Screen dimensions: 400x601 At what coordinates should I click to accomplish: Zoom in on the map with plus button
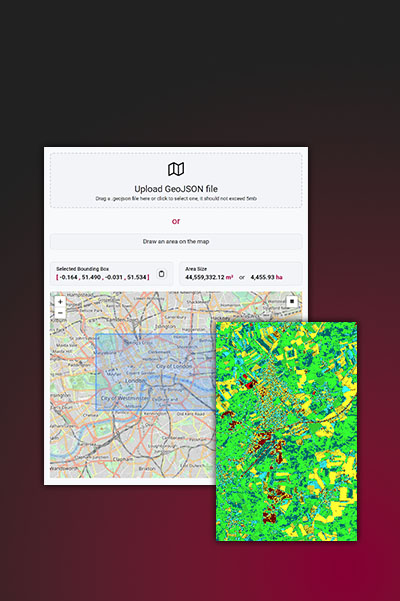click(60, 302)
